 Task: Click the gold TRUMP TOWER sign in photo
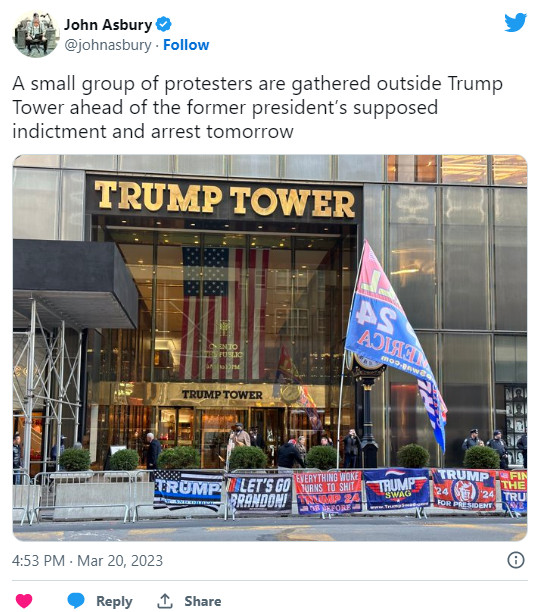[x=225, y=199]
